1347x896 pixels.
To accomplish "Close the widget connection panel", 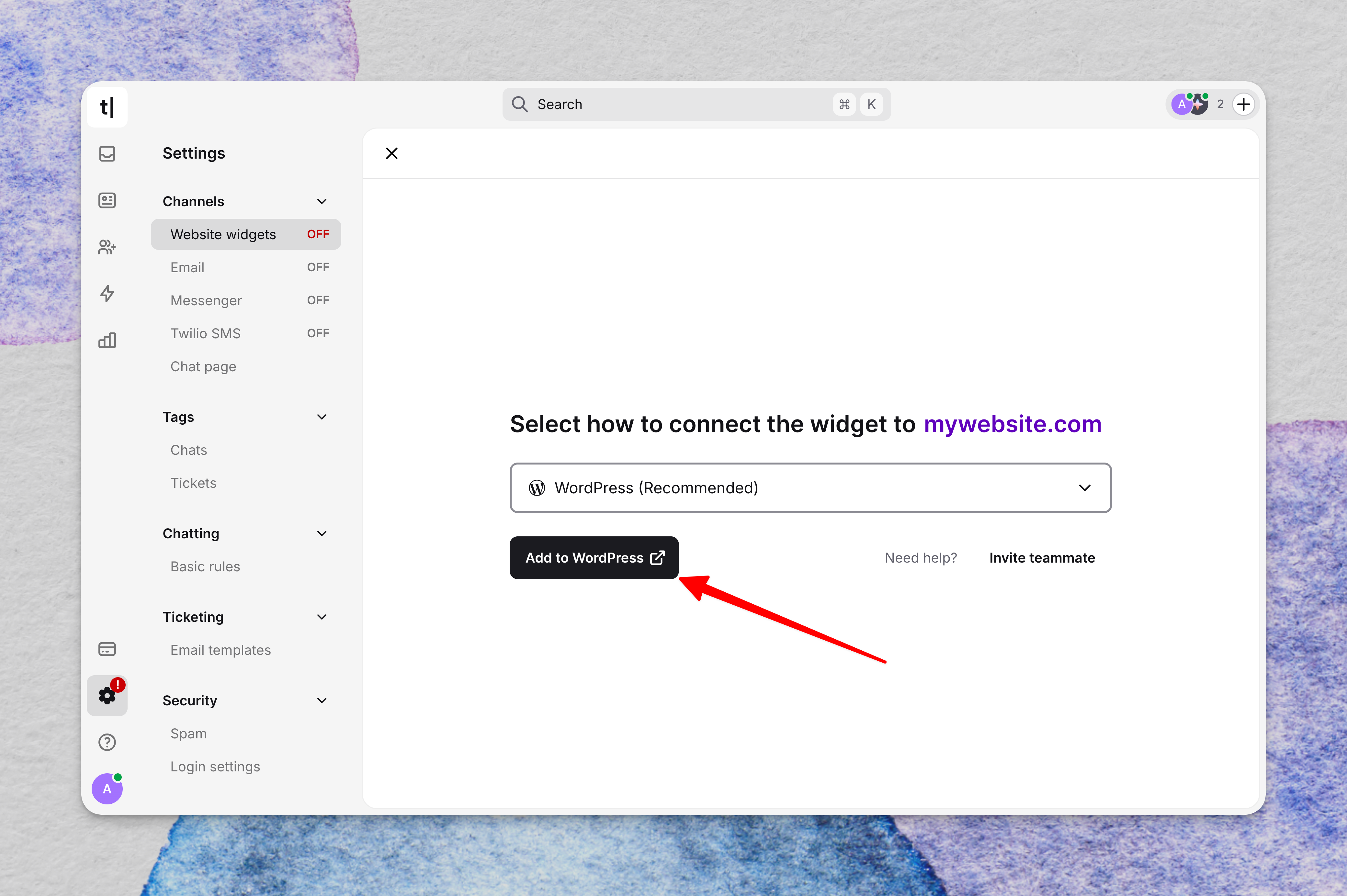I will tap(391, 153).
